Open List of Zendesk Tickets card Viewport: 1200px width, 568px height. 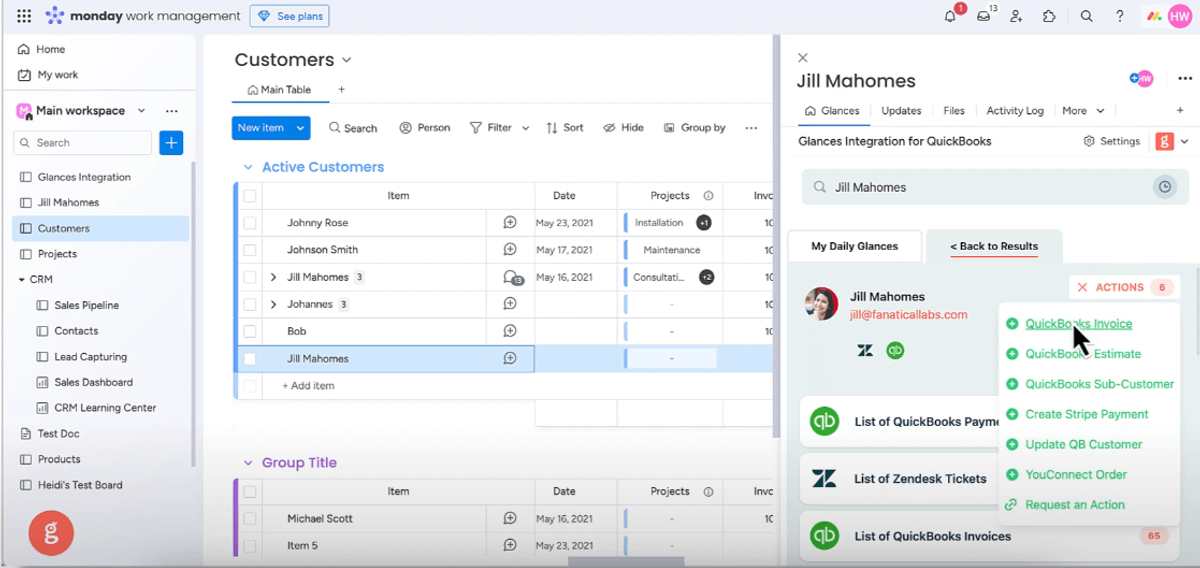[898, 479]
